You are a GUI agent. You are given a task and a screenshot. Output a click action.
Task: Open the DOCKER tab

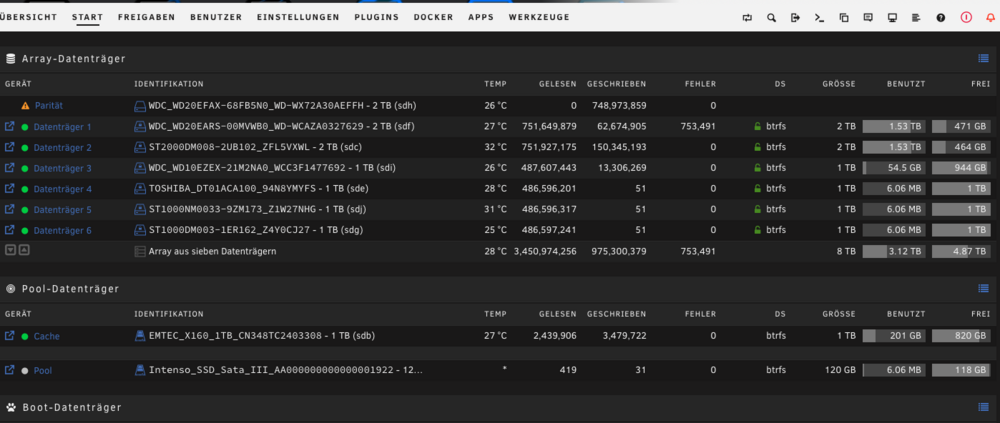(x=434, y=17)
